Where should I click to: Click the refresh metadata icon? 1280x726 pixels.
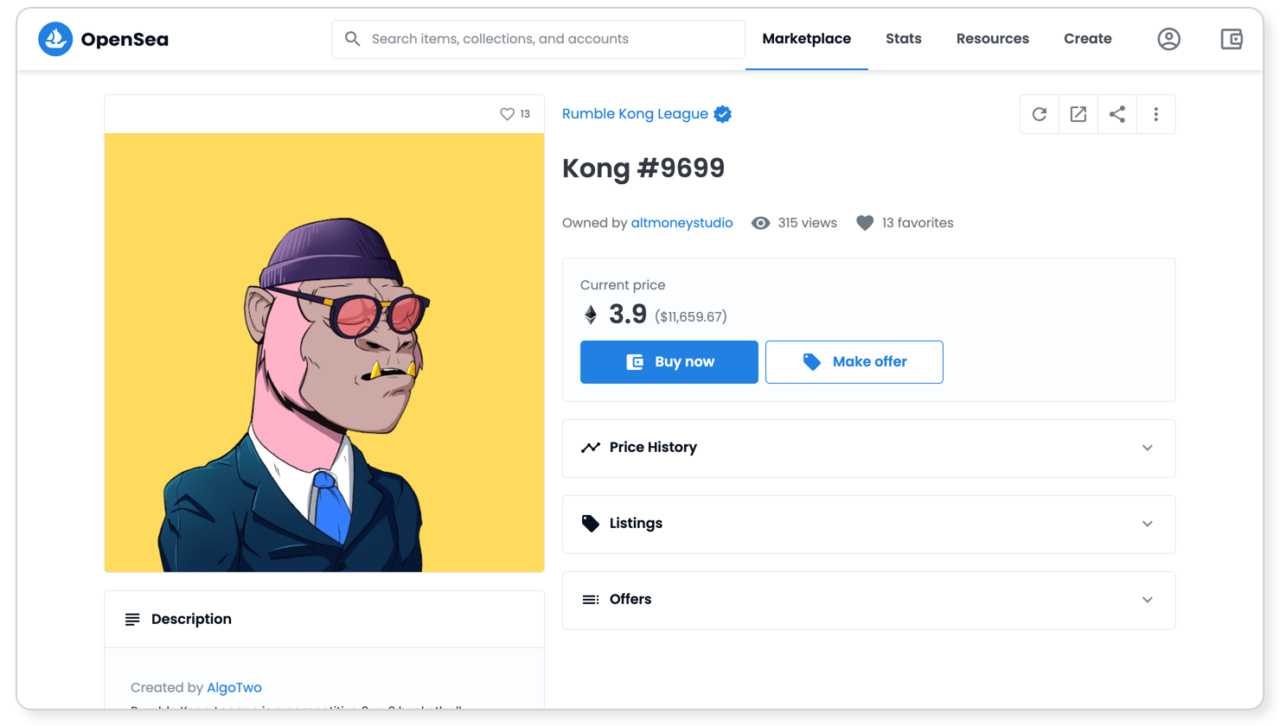[1039, 114]
